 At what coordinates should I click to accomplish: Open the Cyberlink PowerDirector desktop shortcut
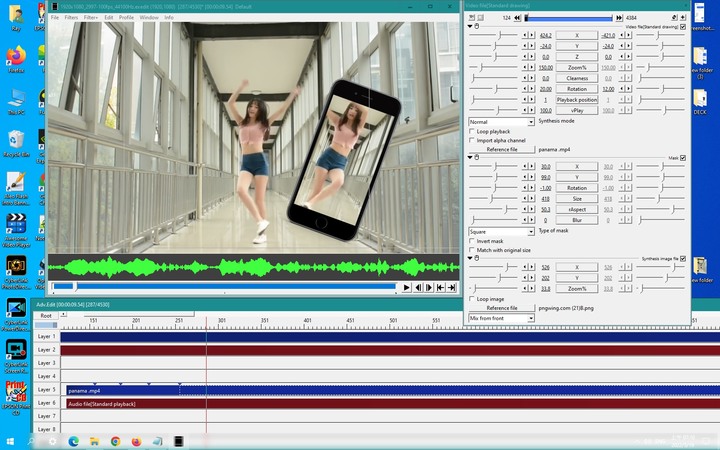pos(16,315)
